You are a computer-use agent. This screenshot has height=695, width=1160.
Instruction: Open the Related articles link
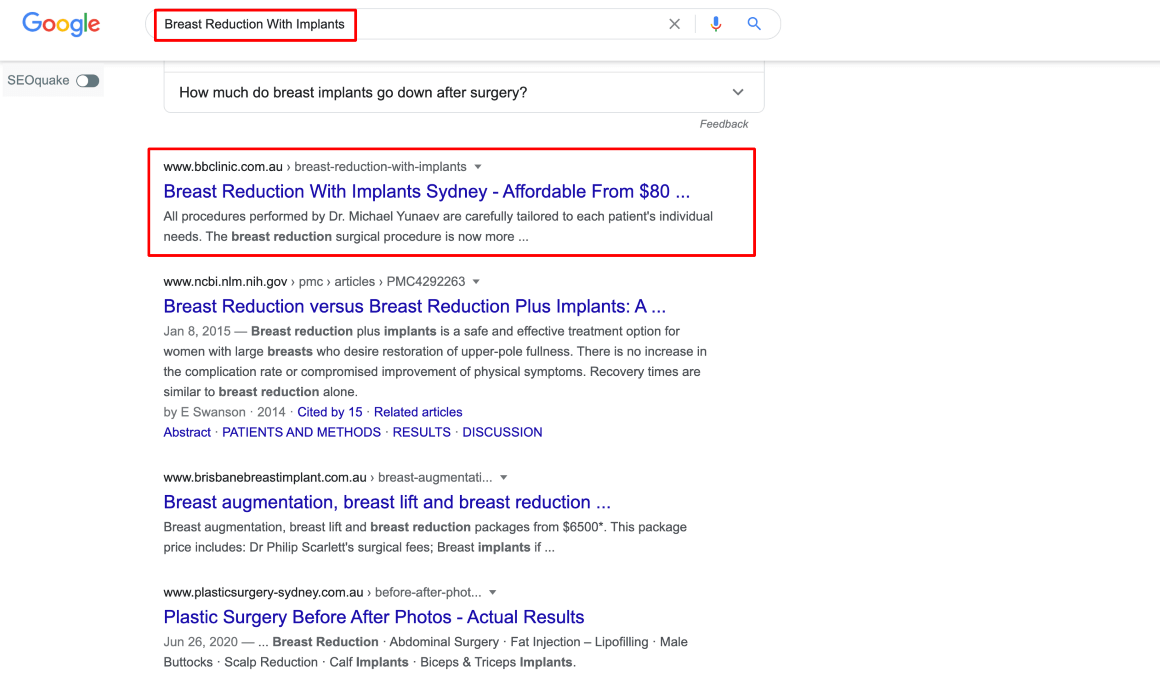[x=418, y=412]
